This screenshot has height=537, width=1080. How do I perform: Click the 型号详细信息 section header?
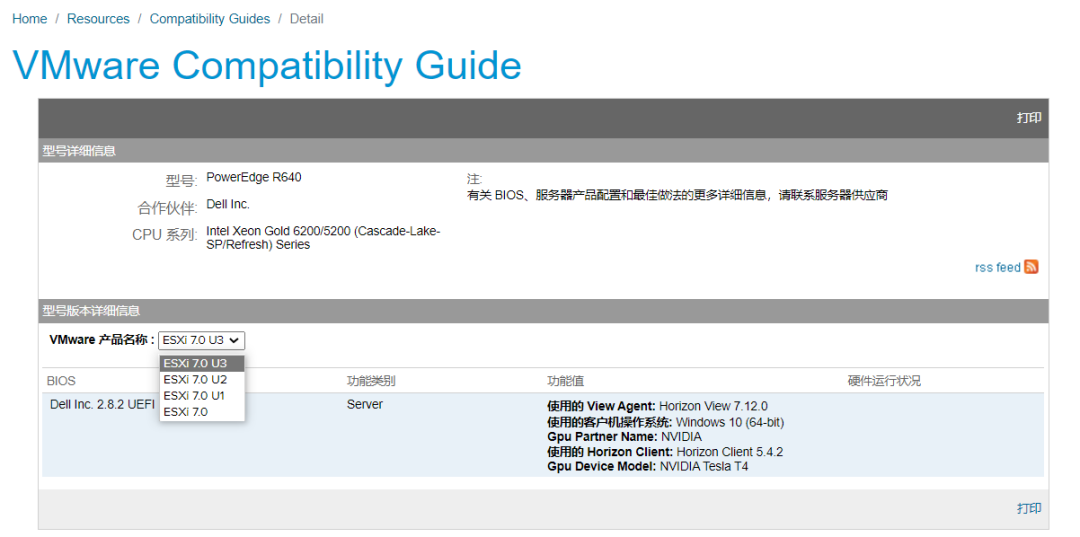pos(79,151)
